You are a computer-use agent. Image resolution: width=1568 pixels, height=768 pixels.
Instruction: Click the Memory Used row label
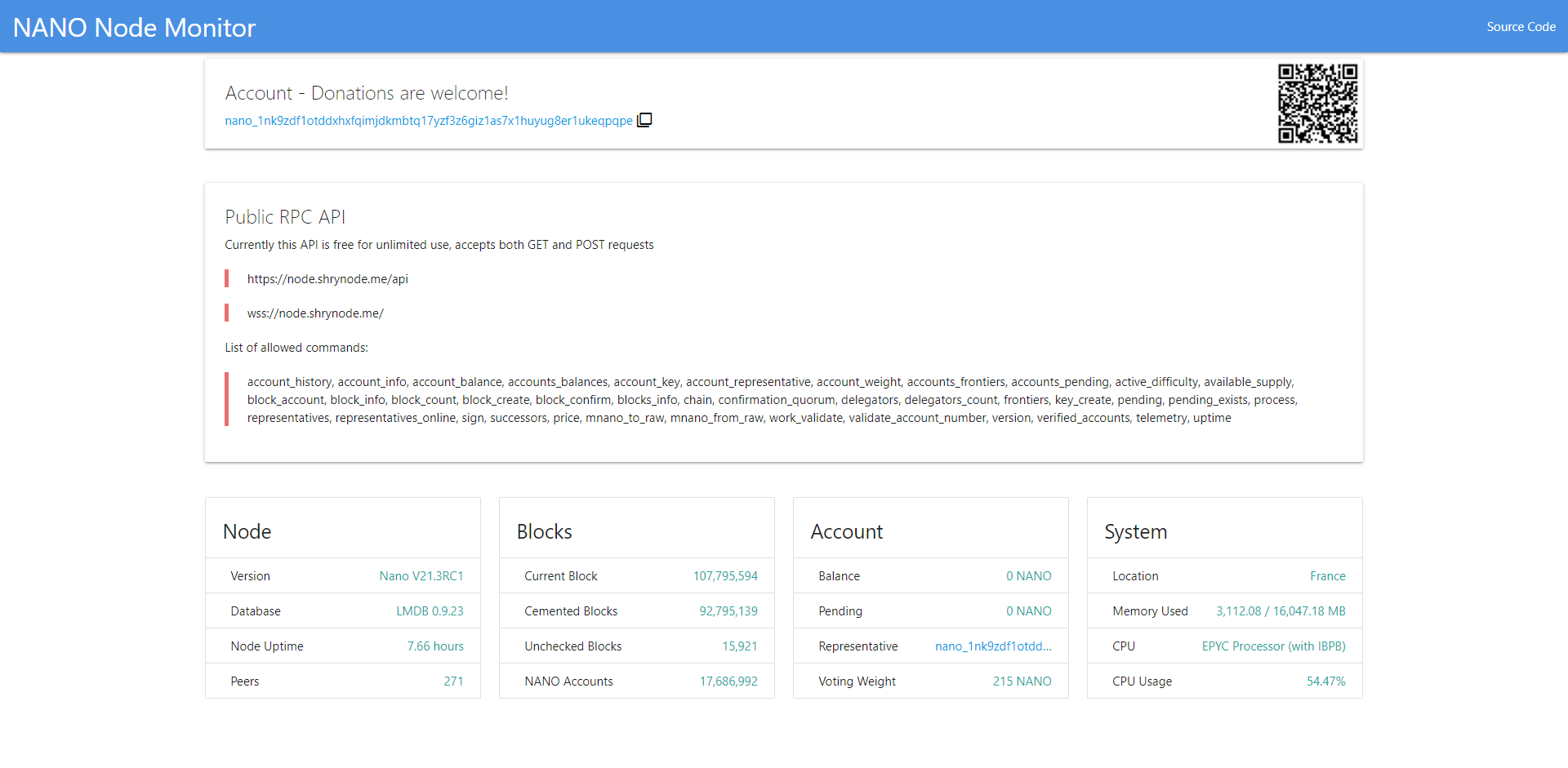(1150, 611)
